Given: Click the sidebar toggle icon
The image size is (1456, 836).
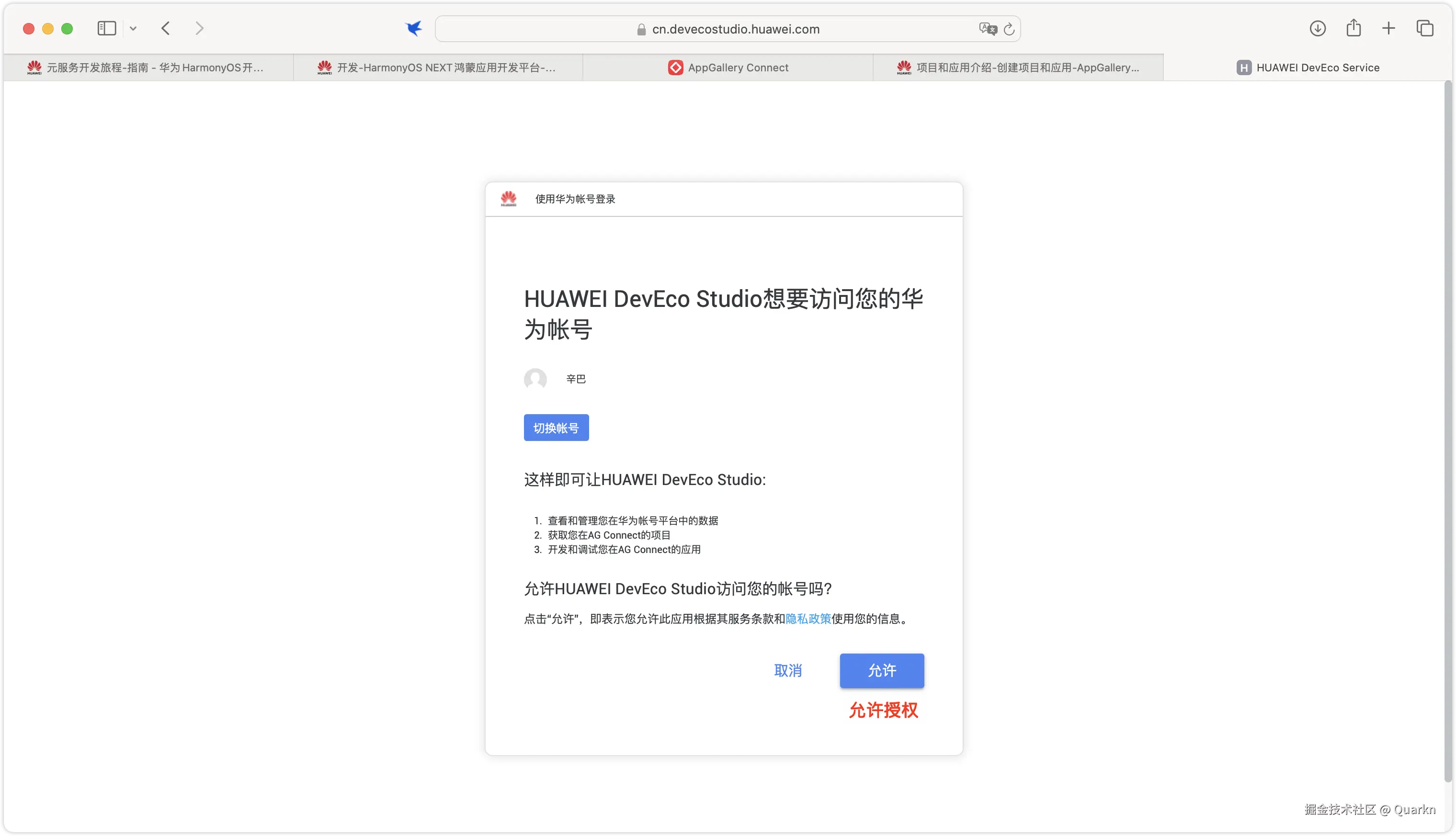Looking at the screenshot, I should 107,29.
